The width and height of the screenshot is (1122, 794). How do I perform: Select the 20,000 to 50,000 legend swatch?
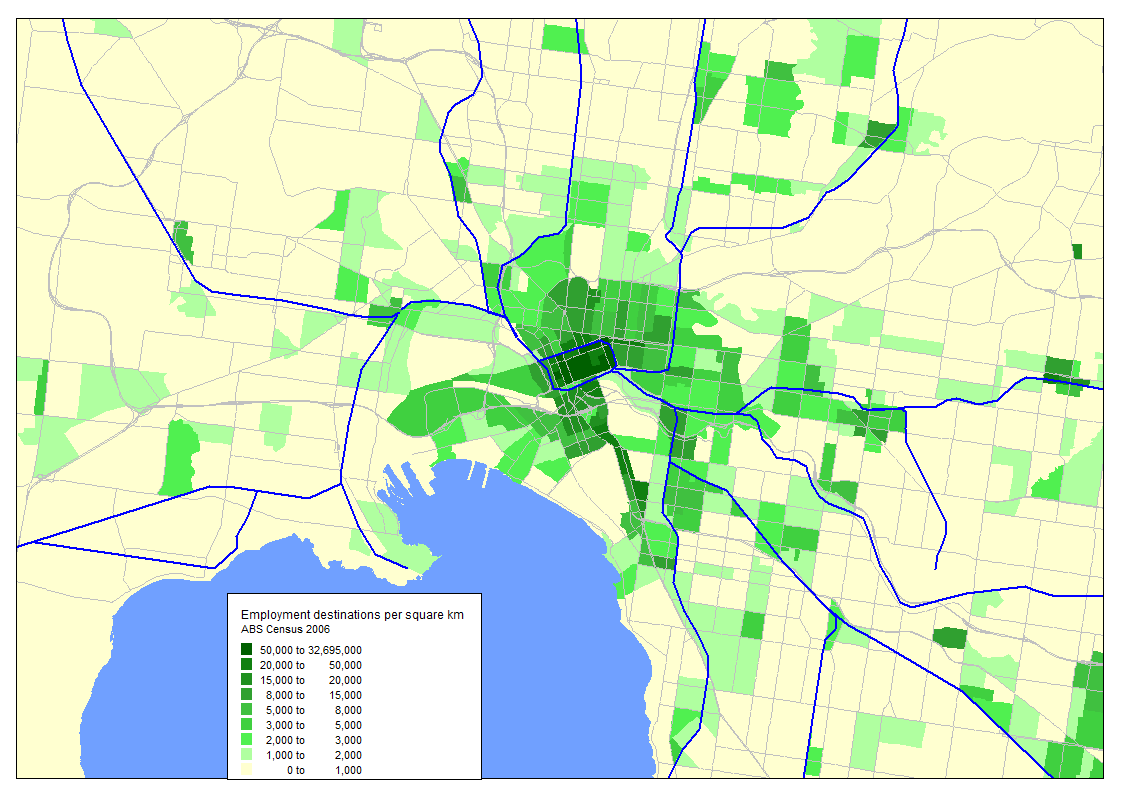point(247,665)
